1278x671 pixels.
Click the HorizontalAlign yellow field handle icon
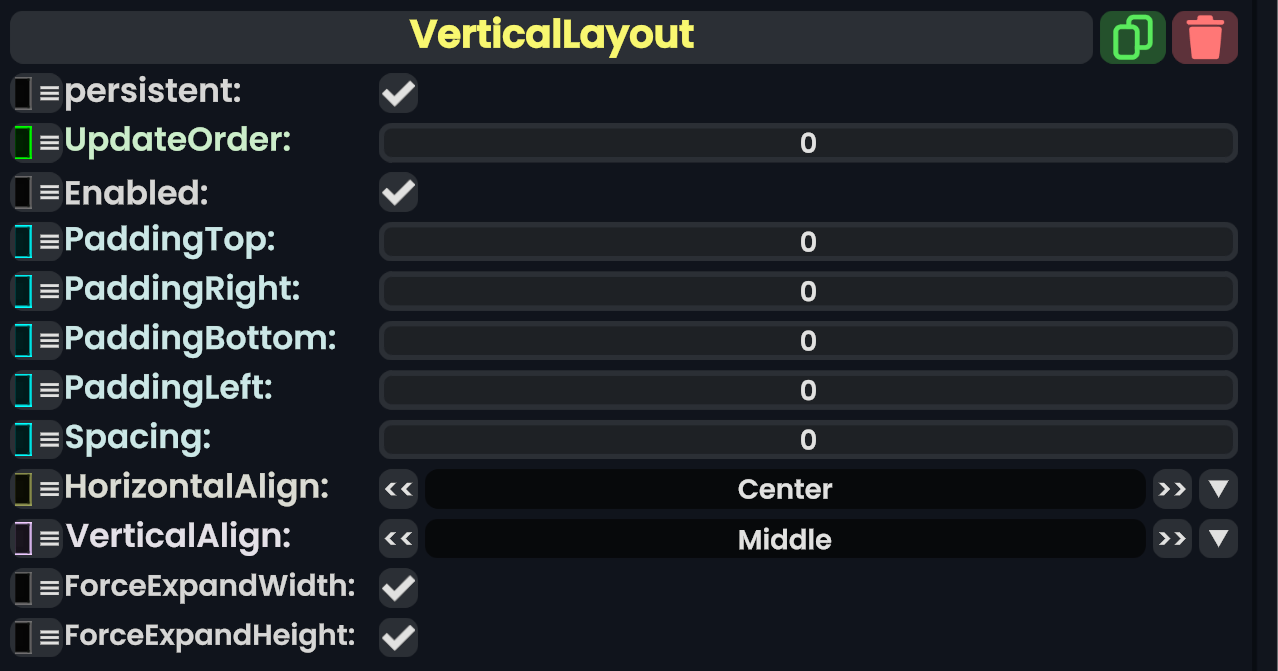(24, 488)
